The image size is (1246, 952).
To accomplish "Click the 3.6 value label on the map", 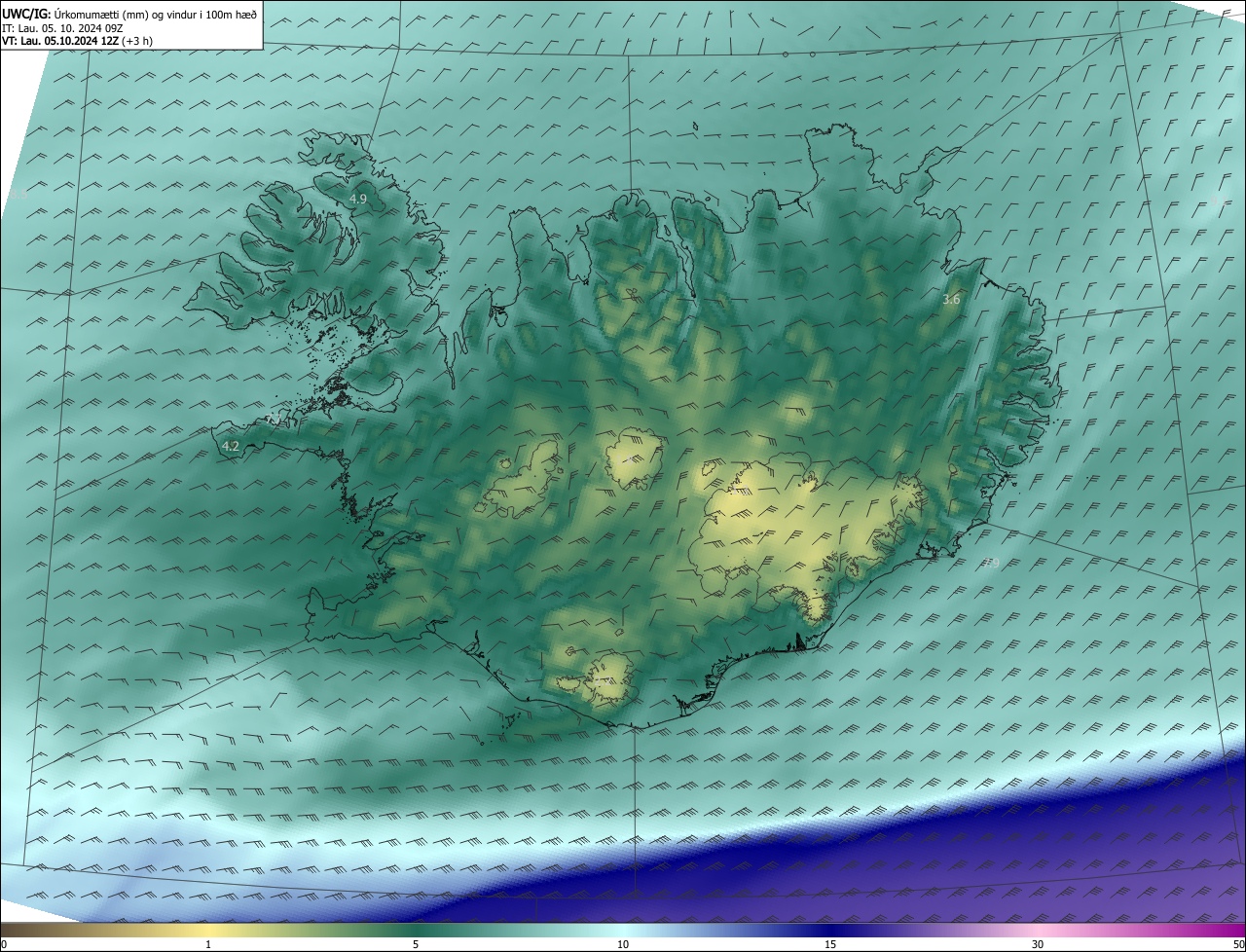I will pos(951,300).
